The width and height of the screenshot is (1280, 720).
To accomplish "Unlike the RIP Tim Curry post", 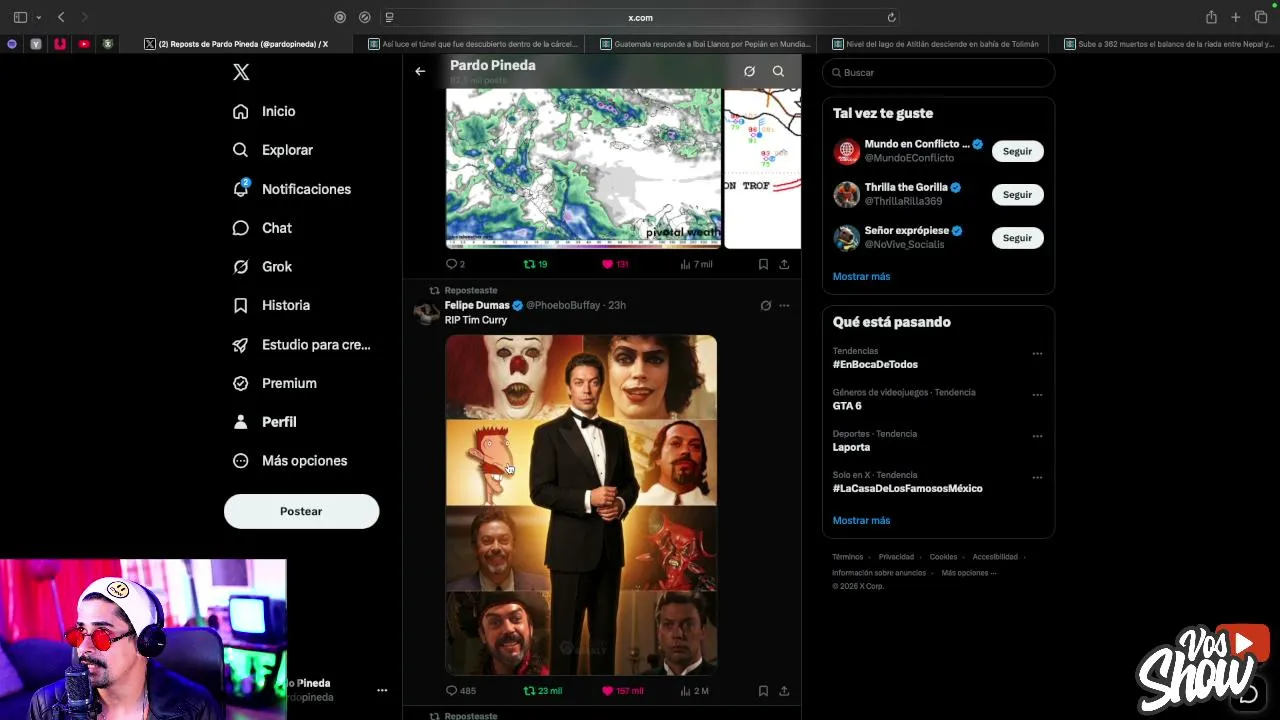I will pos(622,690).
